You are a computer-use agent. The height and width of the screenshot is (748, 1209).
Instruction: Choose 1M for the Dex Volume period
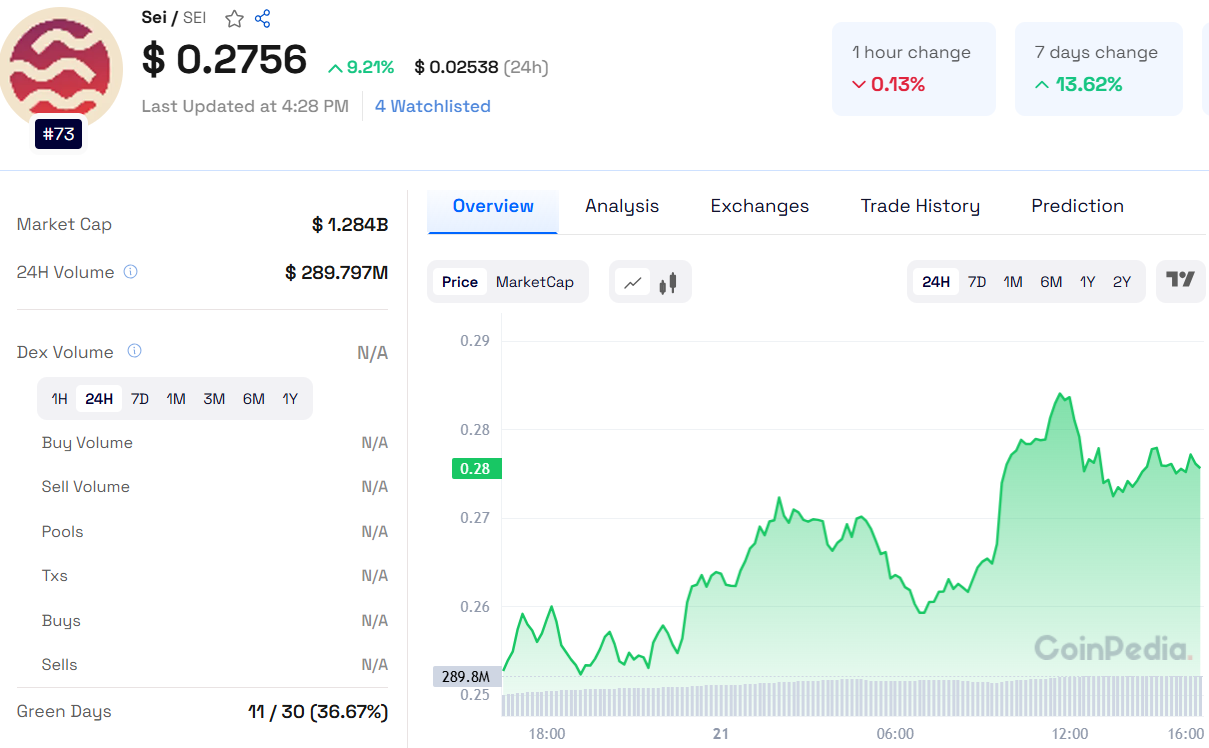point(176,399)
